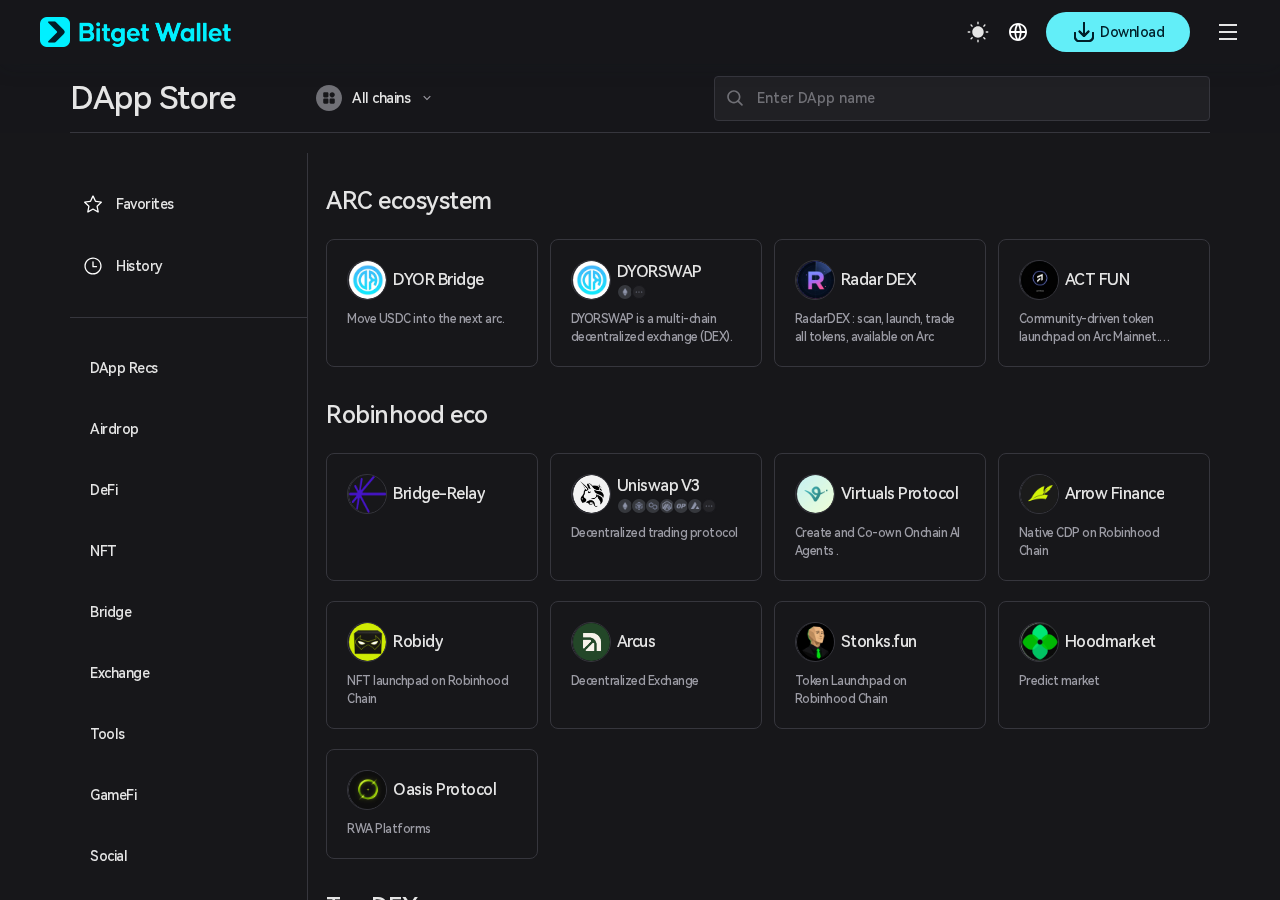Select the Bridge category
Viewport: 1280px width, 900px height.
coord(111,612)
